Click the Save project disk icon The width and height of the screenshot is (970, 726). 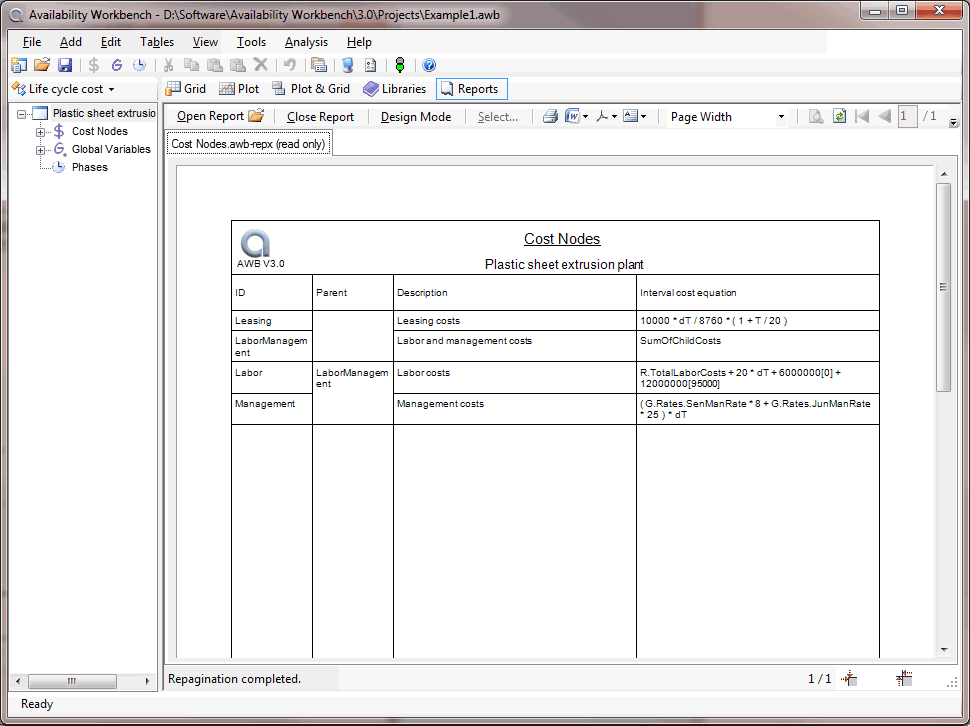65,65
